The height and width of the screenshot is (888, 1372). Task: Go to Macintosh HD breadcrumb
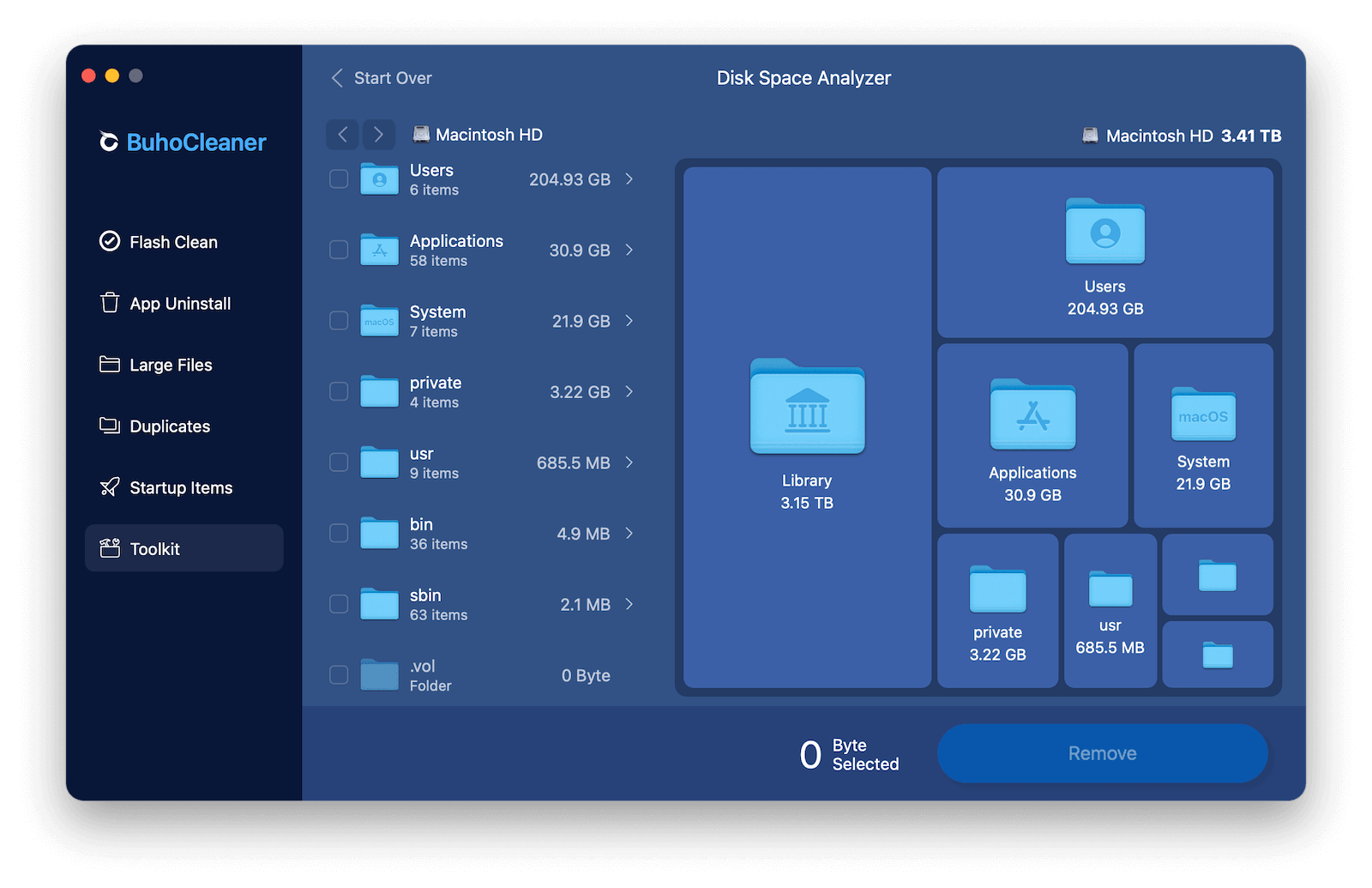(x=488, y=134)
